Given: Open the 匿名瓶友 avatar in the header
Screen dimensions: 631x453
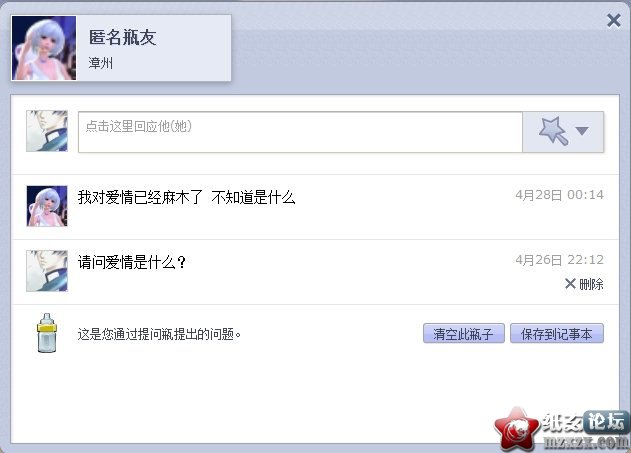Looking at the screenshot, I should (44, 48).
